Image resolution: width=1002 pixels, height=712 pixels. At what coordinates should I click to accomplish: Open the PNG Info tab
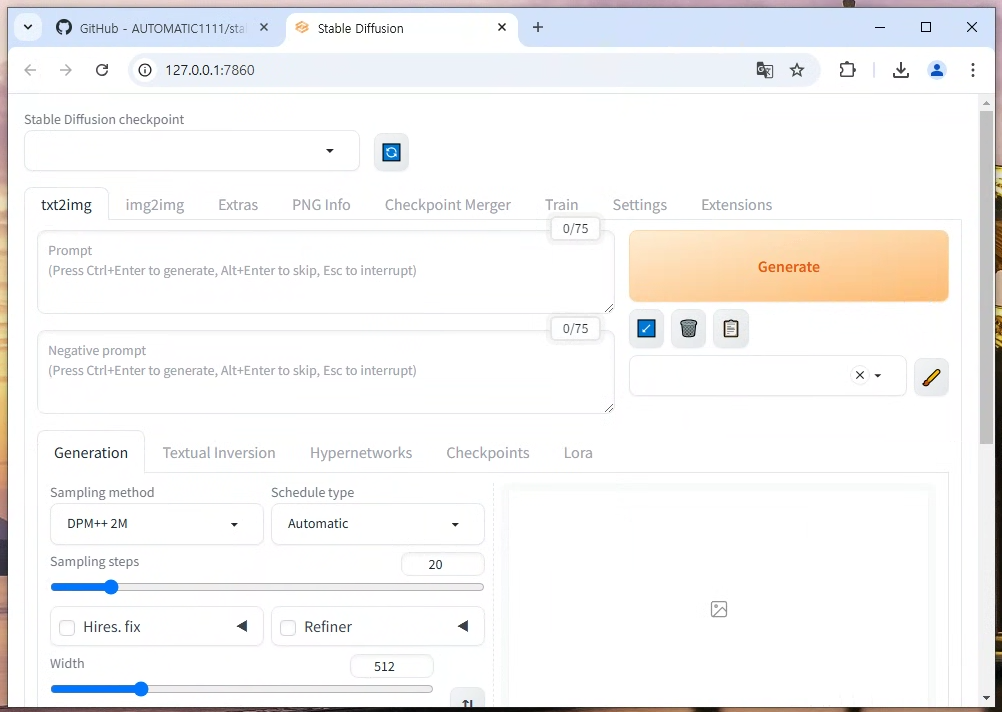click(321, 205)
